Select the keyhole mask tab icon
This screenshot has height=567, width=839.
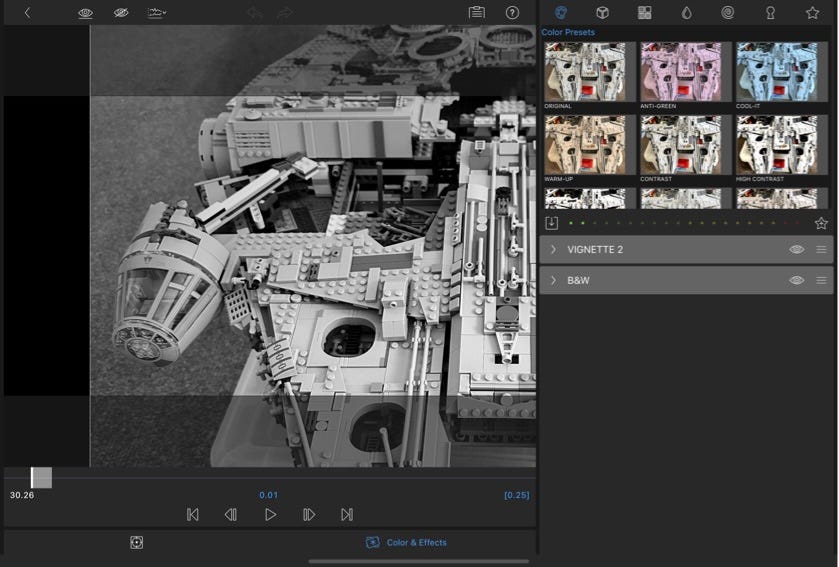tap(770, 12)
